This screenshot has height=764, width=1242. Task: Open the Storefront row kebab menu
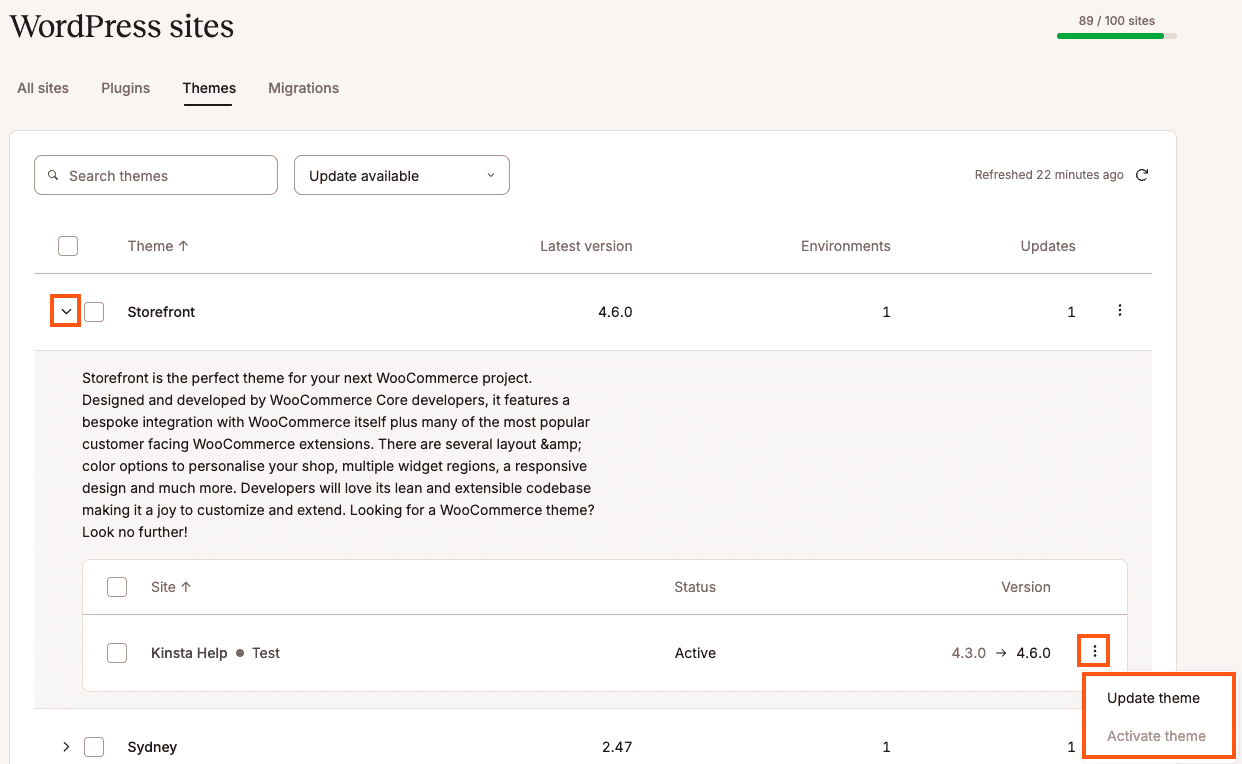point(1119,311)
